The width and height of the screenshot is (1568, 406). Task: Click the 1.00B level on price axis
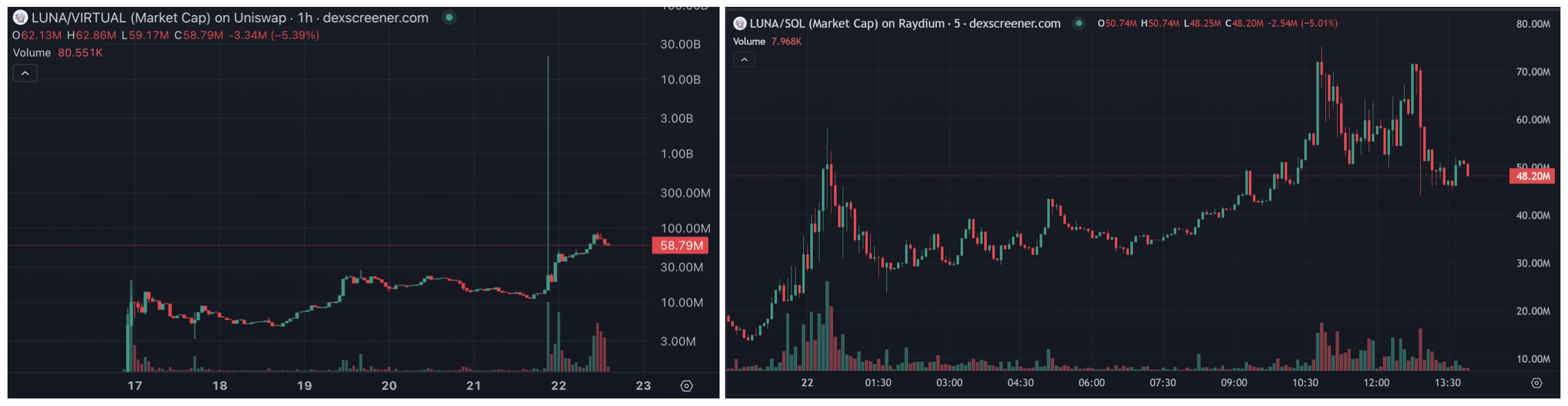point(676,154)
